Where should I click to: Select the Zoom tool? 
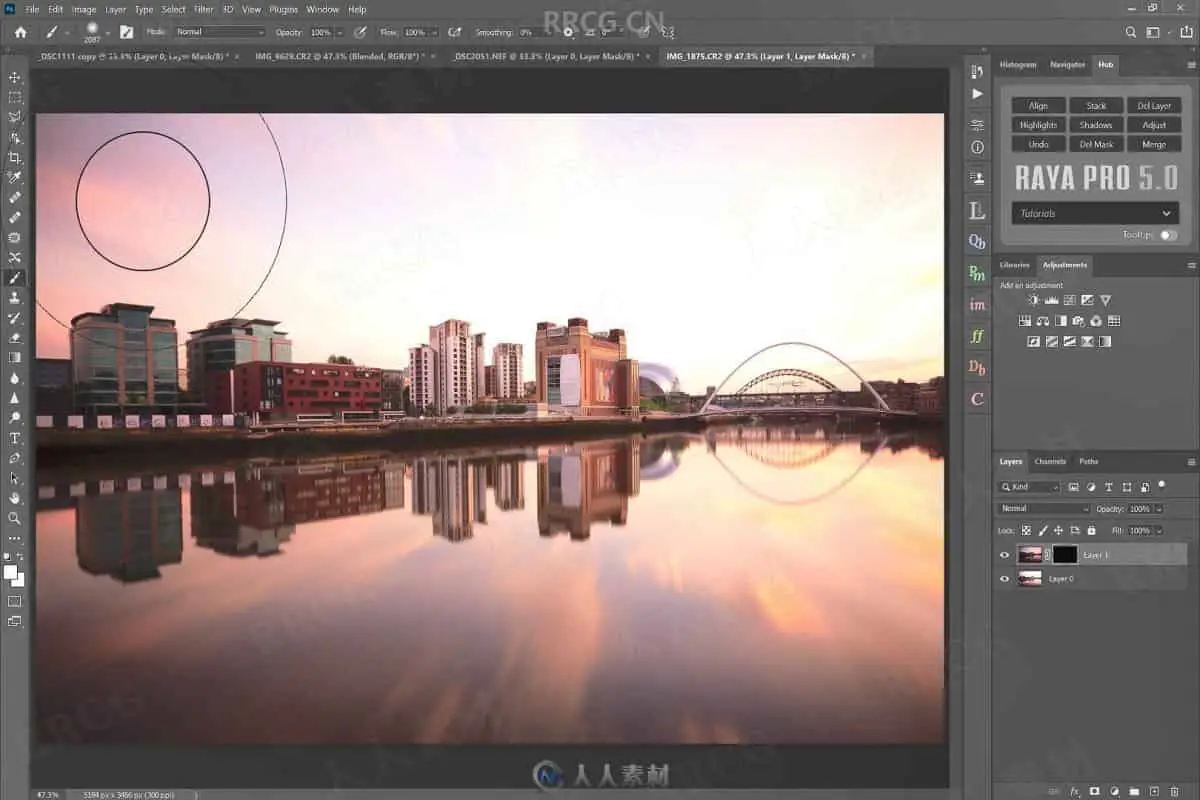(15, 518)
